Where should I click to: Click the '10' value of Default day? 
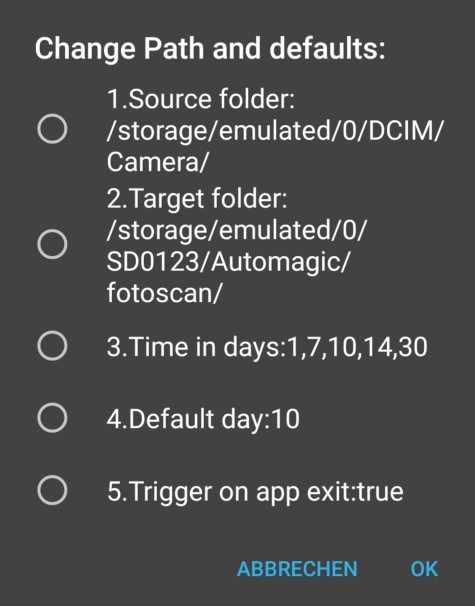(x=286, y=419)
